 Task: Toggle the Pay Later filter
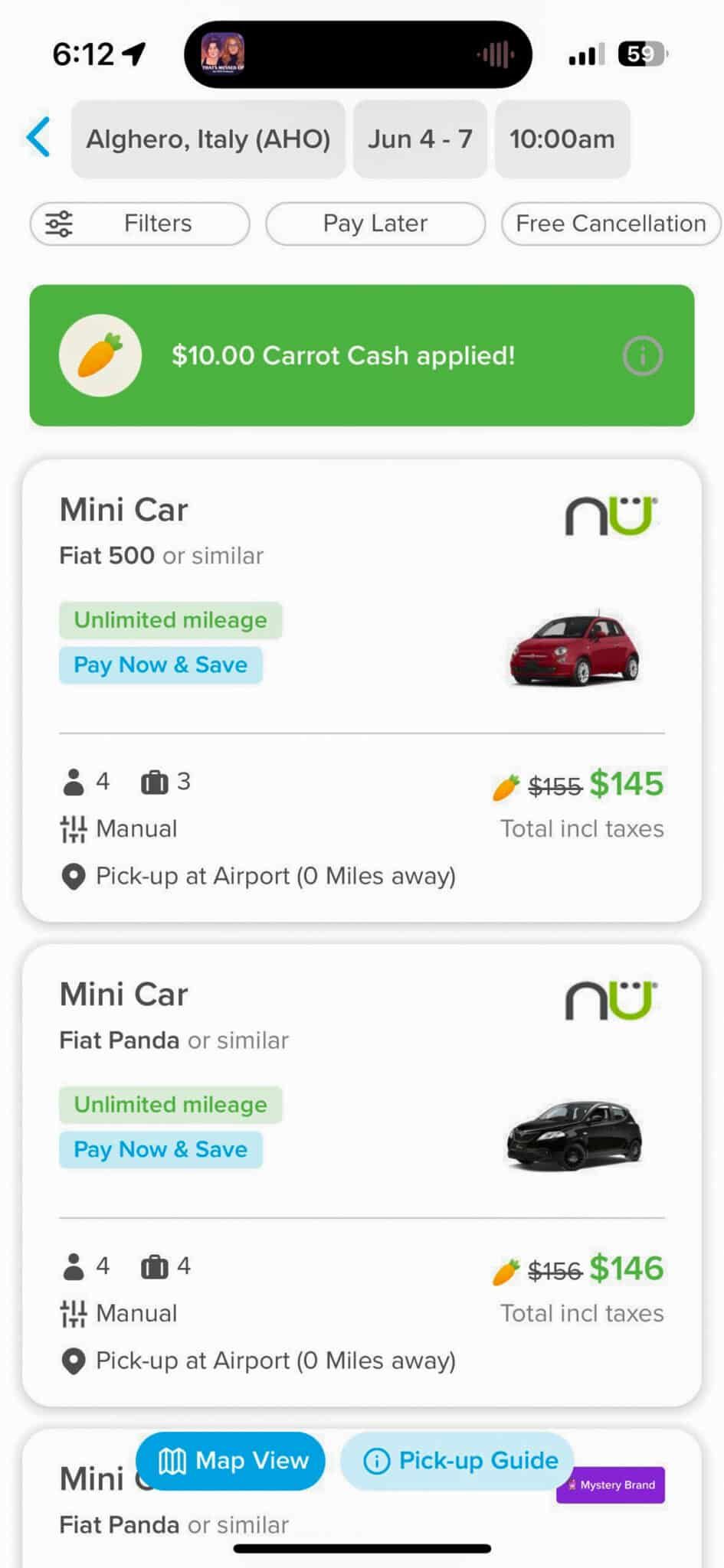[375, 224]
